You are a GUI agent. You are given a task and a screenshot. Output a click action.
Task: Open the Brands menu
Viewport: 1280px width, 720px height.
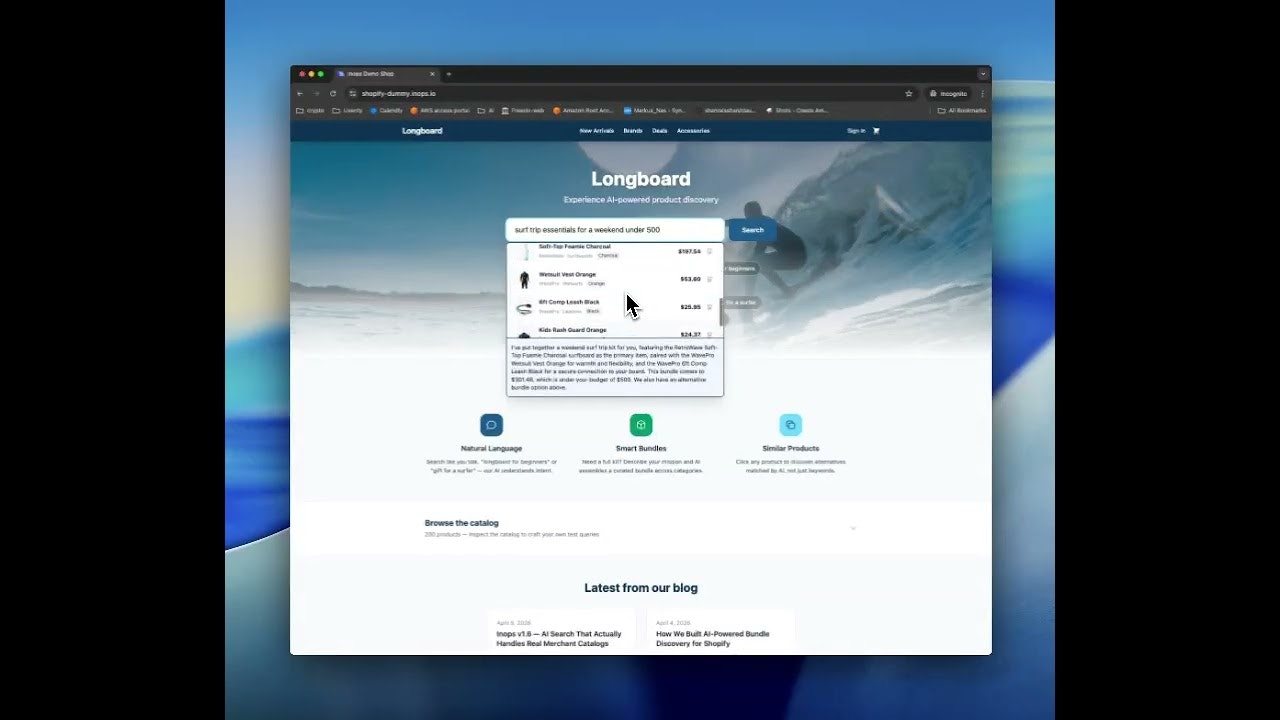(633, 131)
